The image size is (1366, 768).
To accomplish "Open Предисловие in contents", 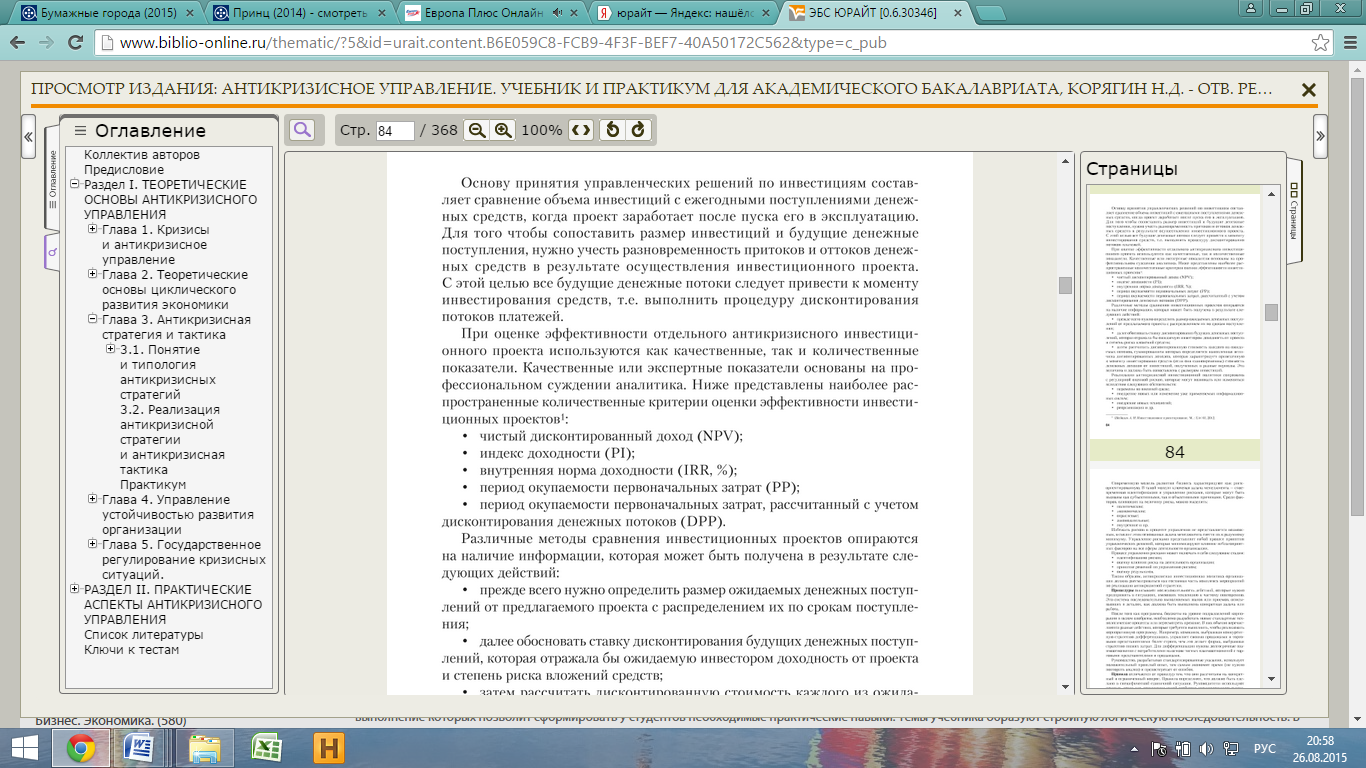I will pos(124,170).
